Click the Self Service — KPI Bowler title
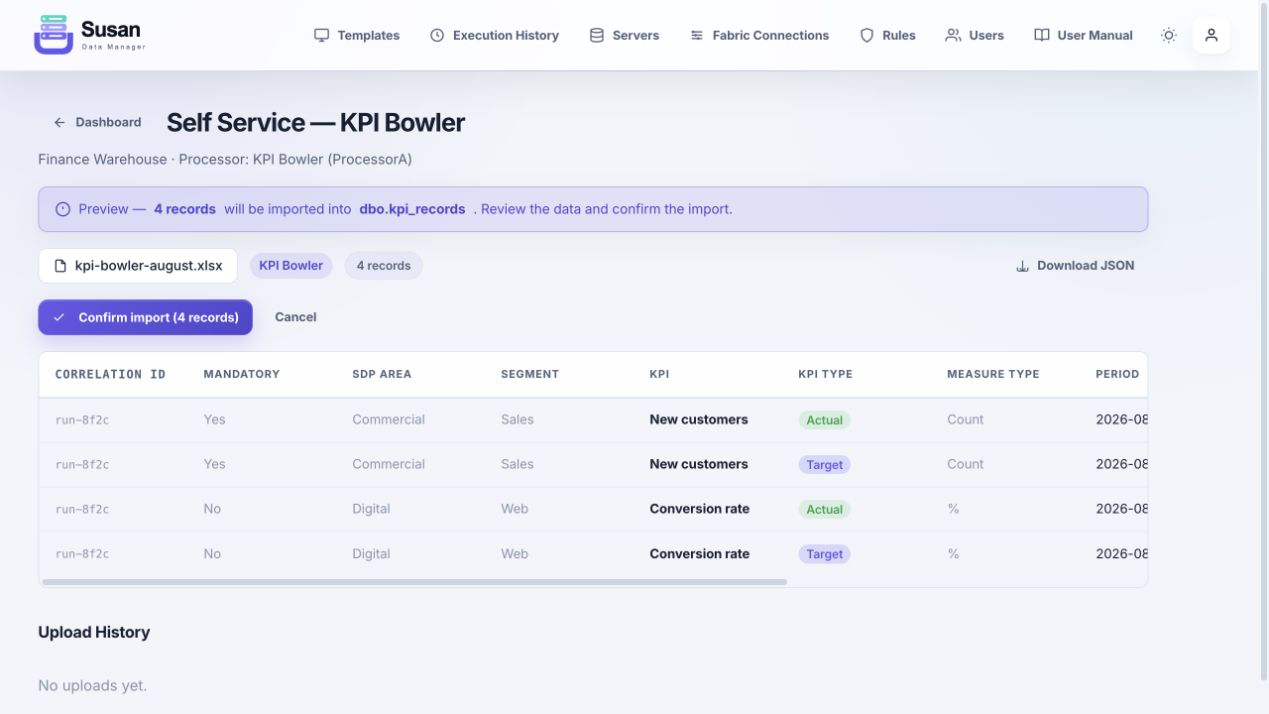Image resolution: width=1269 pixels, height=714 pixels. 316,122
